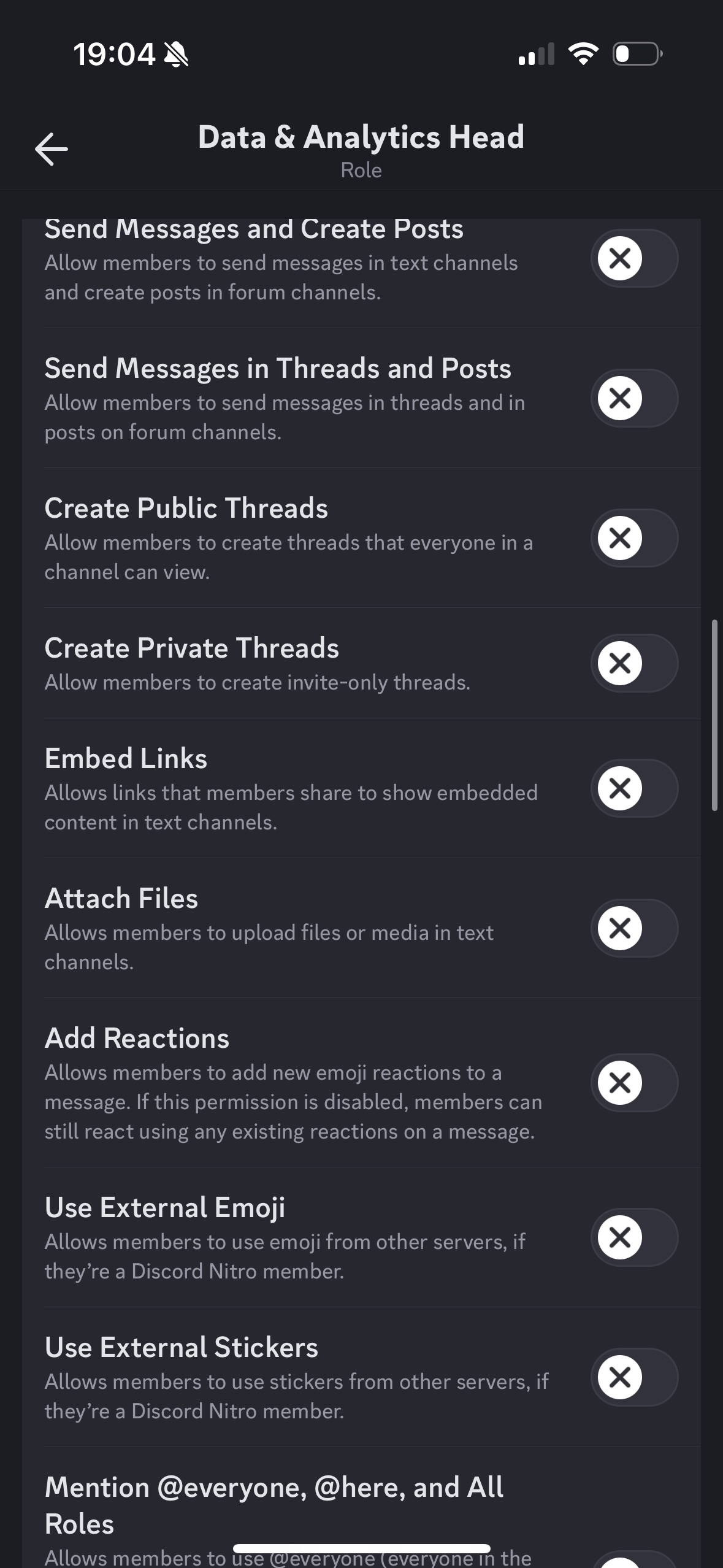The width and height of the screenshot is (723, 1568).
Task: Toggle Send Messages in Threads and Posts
Action: (634, 398)
